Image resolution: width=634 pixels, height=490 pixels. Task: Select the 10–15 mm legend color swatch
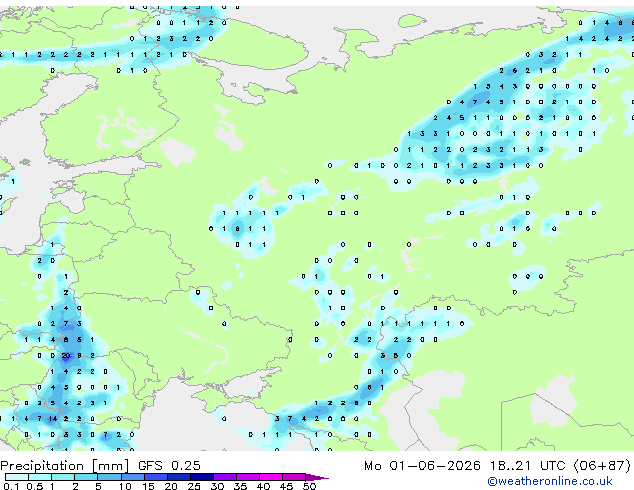[132, 477]
